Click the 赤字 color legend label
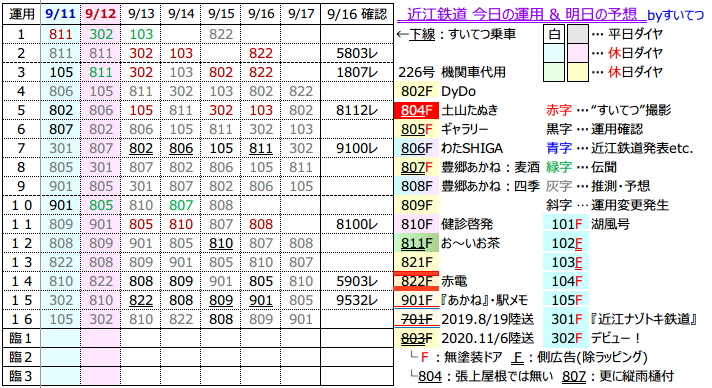Image resolution: width=712 pixels, height=388 pixels. (559, 110)
